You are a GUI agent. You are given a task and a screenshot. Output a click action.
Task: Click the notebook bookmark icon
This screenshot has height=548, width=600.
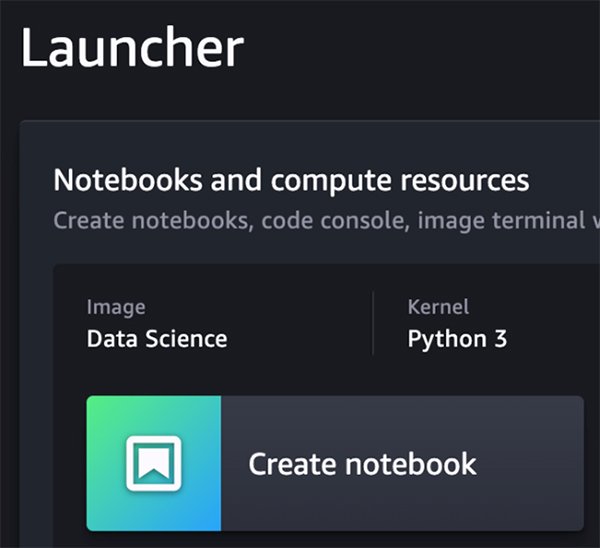coord(153,463)
